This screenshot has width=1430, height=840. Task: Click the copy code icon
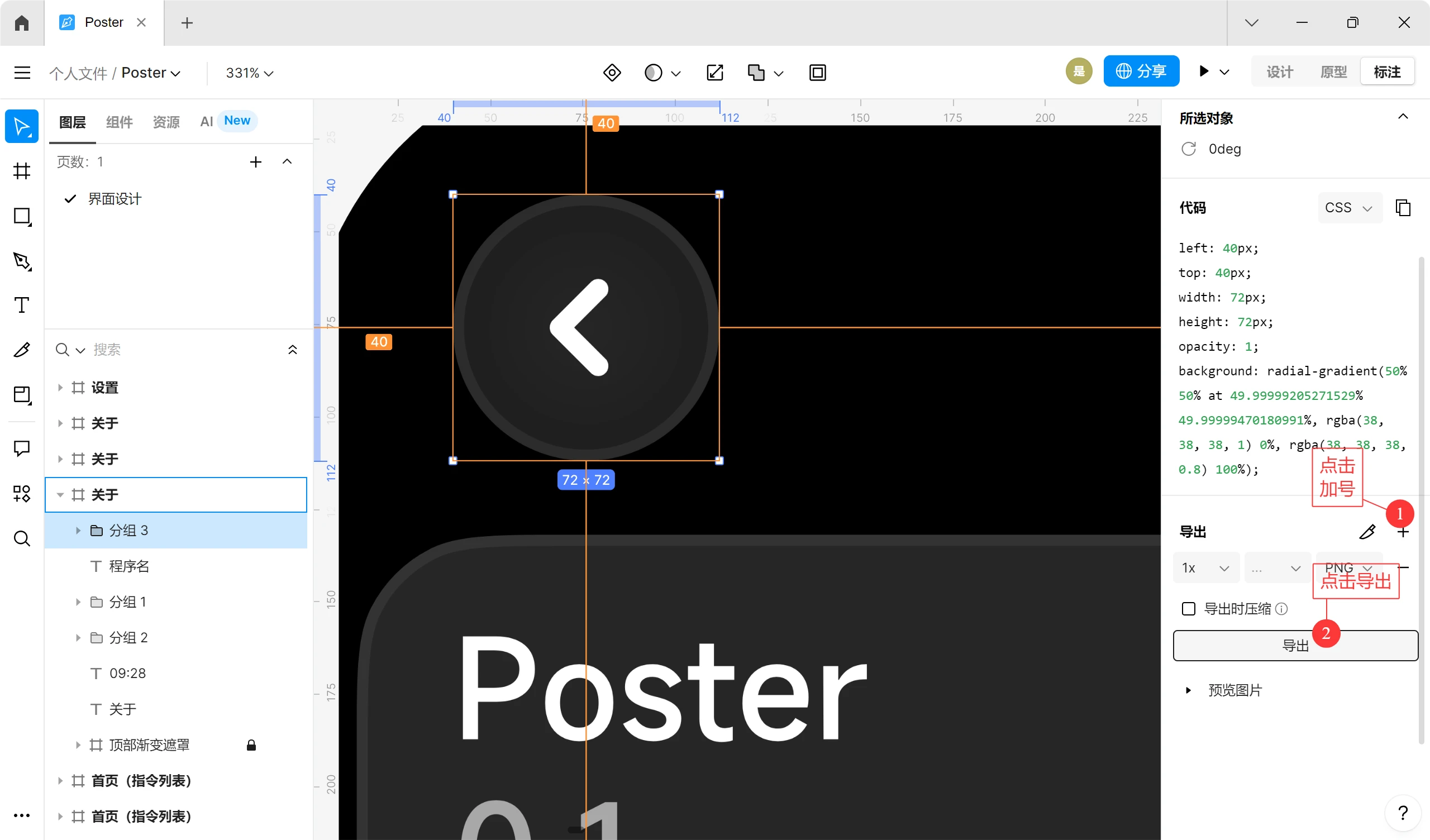tap(1403, 208)
